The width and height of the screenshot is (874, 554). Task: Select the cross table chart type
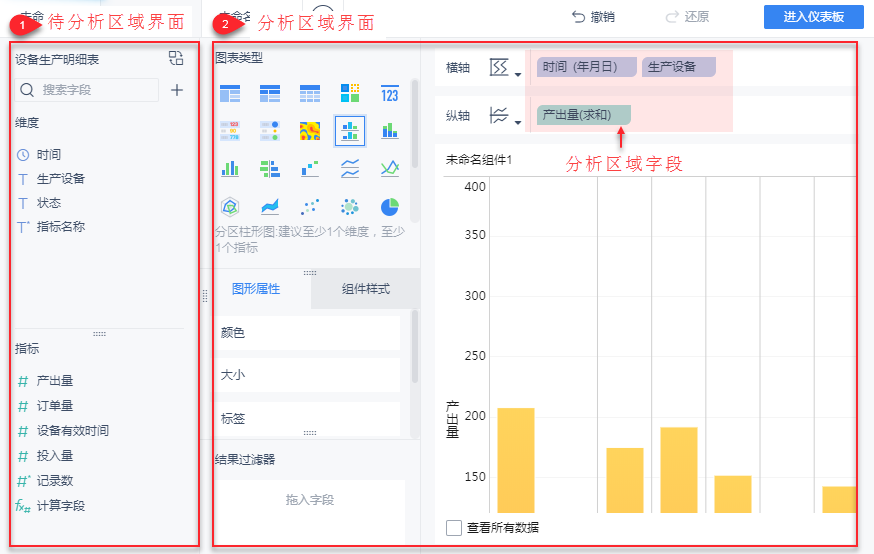pyautogui.click(x=270, y=94)
